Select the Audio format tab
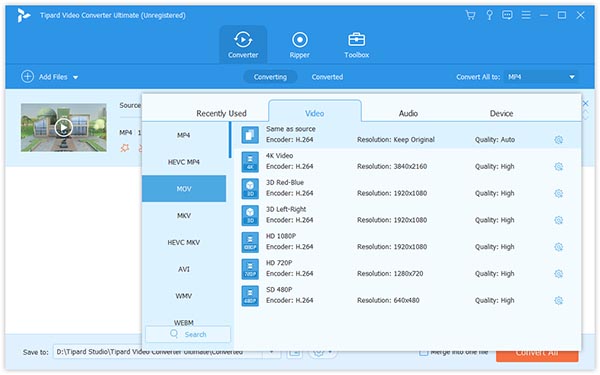 click(408, 113)
